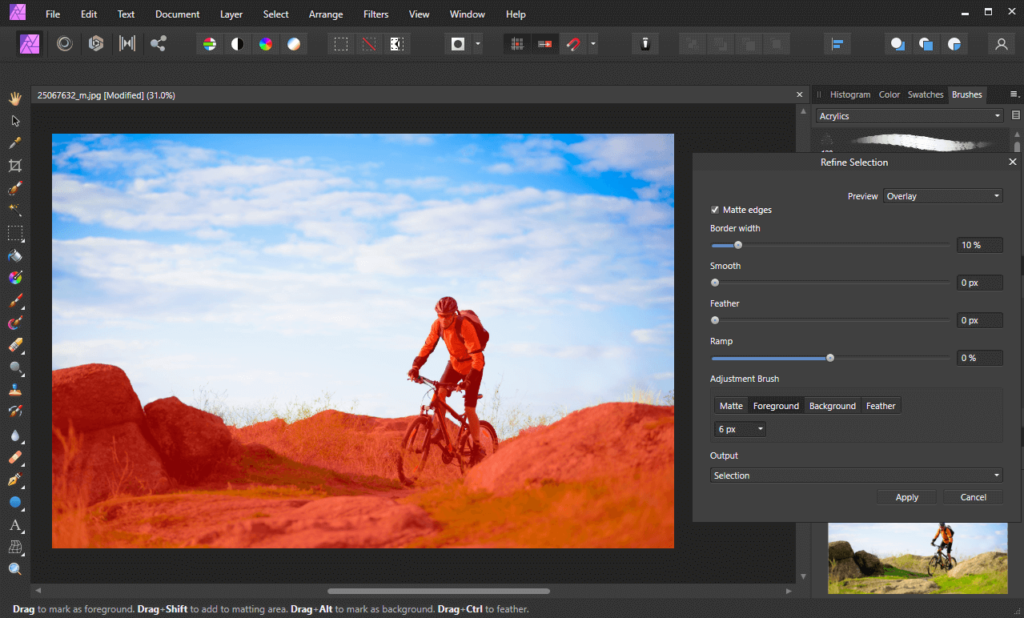Screen dimensions: 1024x618
Task: Switch Adjustment Brush to Matte mode
Action: tap(730, 405)
